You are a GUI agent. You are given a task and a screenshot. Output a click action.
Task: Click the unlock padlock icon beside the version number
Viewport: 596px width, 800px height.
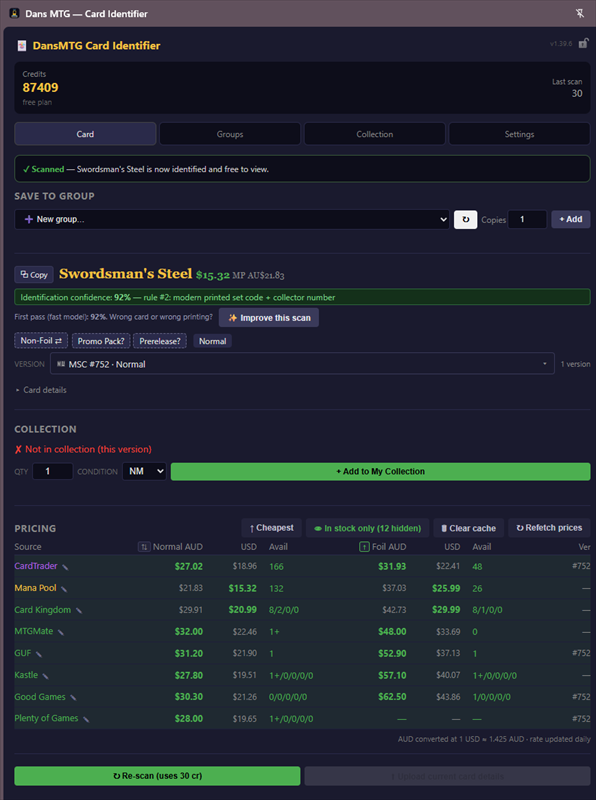(583, 44)
